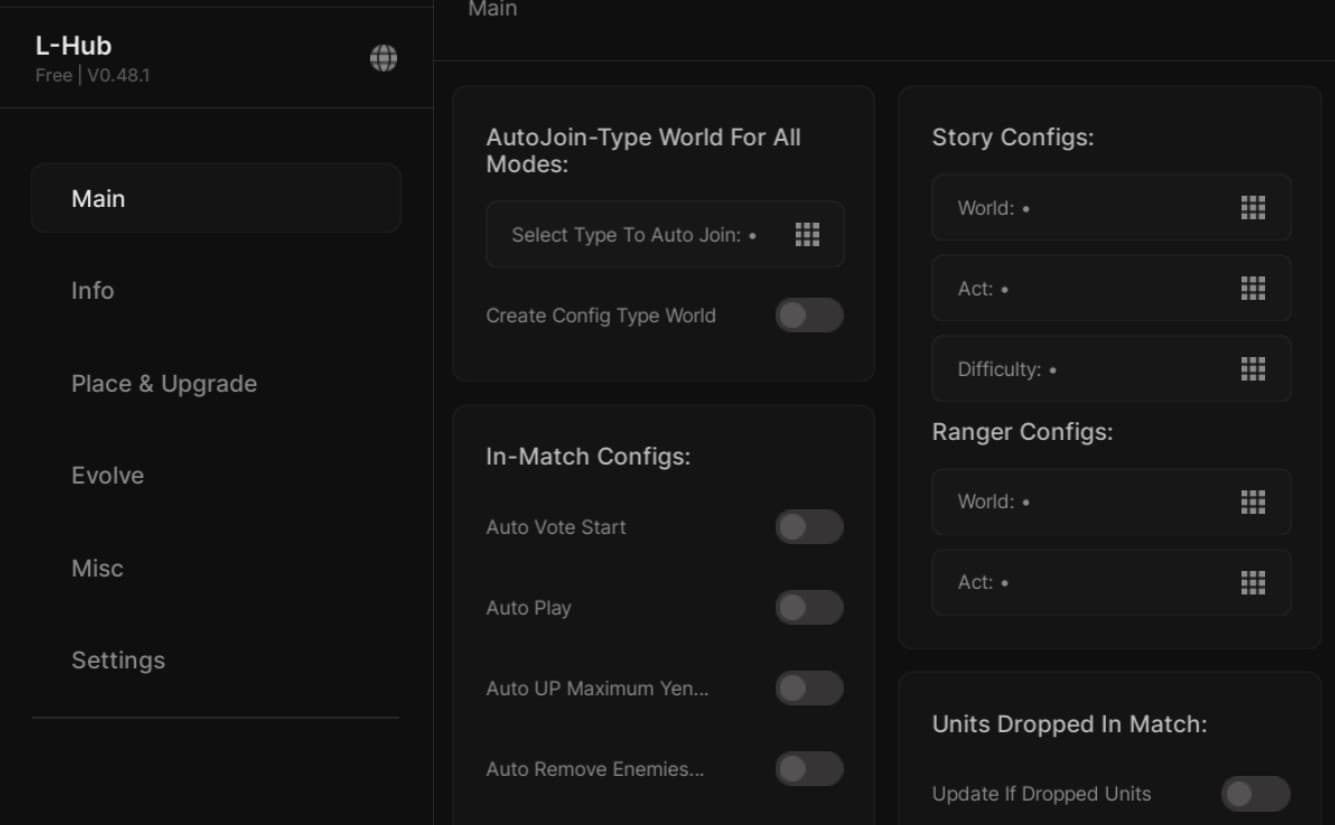Toggle Auto Play switch

tap(809, 608)
